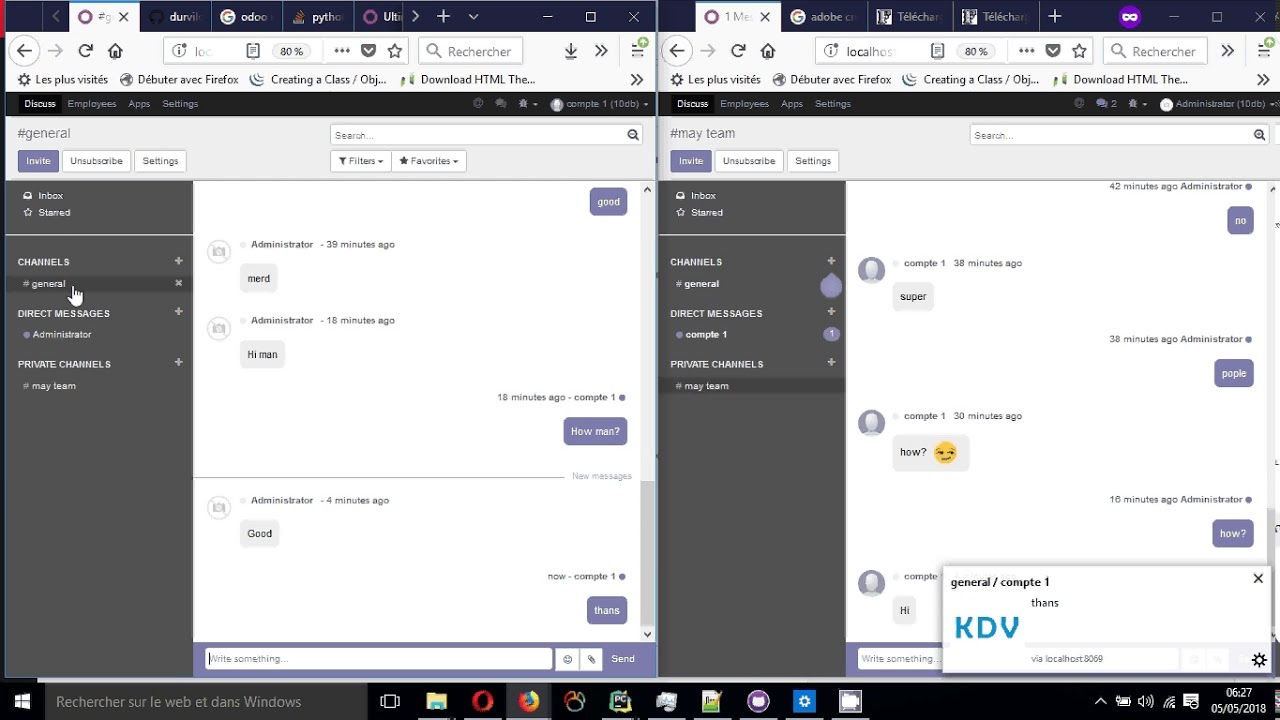Screen dimensions: 1280x720
Task: Open channel Settings button in #general window
Action: (x=160, y=161)
